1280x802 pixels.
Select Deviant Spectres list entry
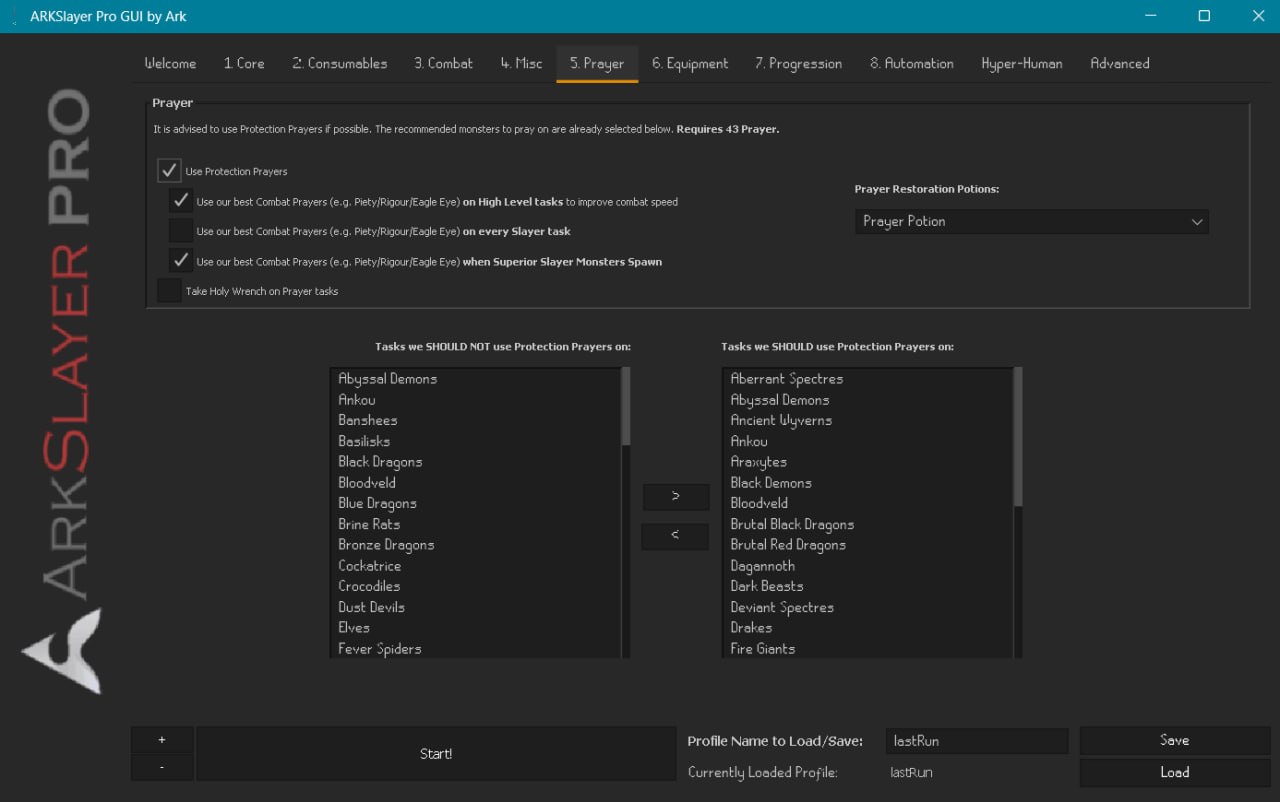[x=868, y=607]
